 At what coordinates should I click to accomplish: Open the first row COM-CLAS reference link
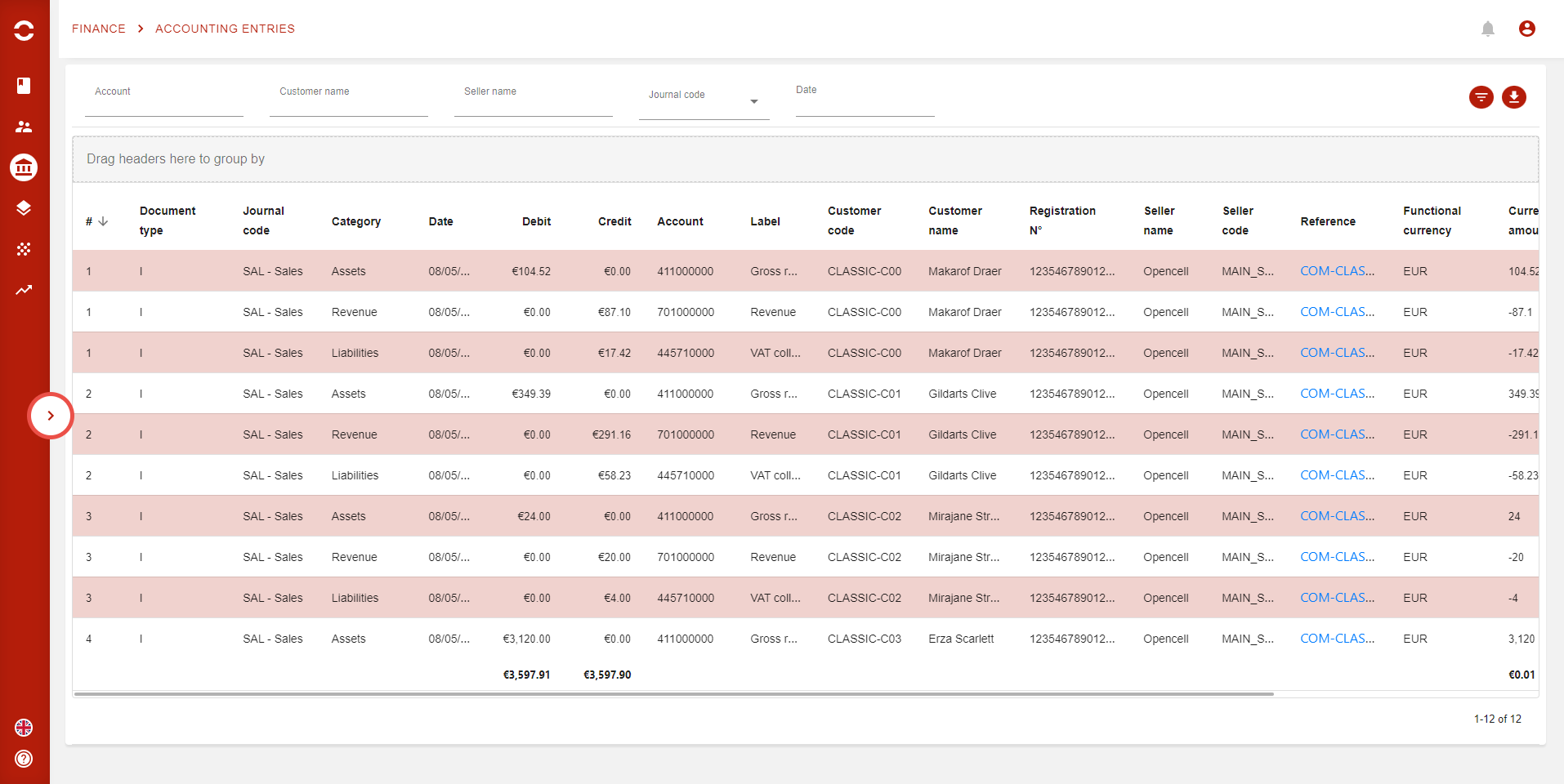point(1337,271)
